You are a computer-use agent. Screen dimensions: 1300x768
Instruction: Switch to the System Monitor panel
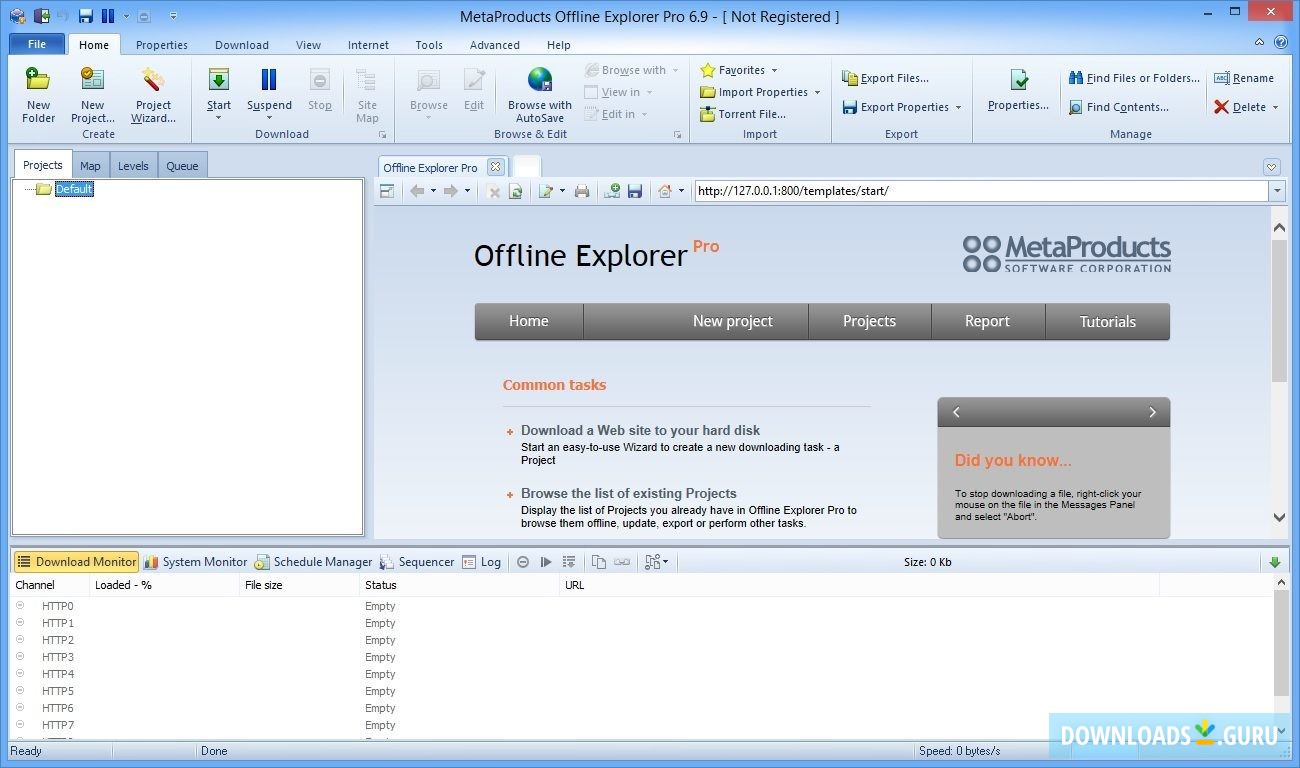click(195, 562)
